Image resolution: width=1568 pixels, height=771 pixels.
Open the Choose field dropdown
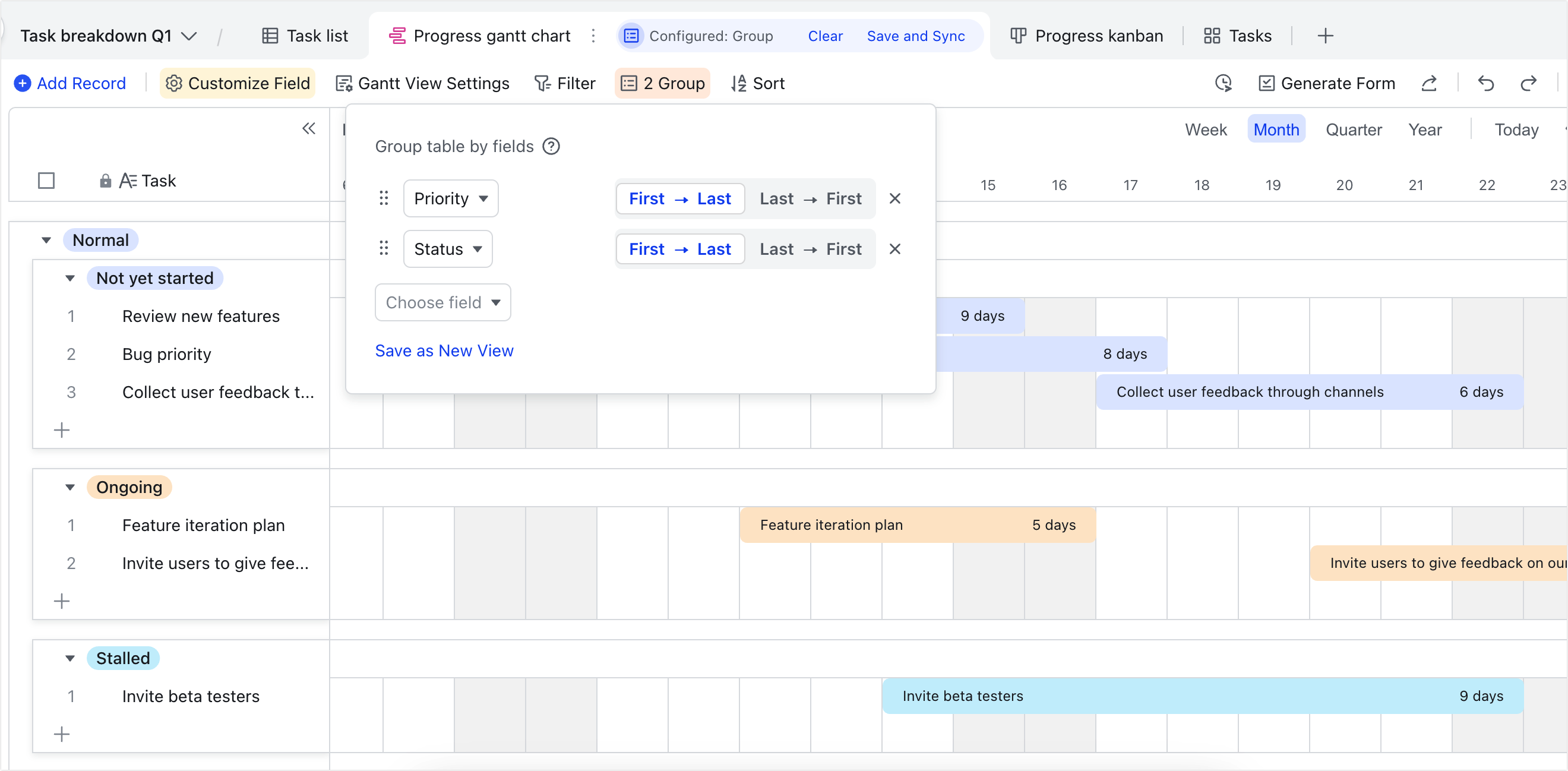[x=442, y=302]
